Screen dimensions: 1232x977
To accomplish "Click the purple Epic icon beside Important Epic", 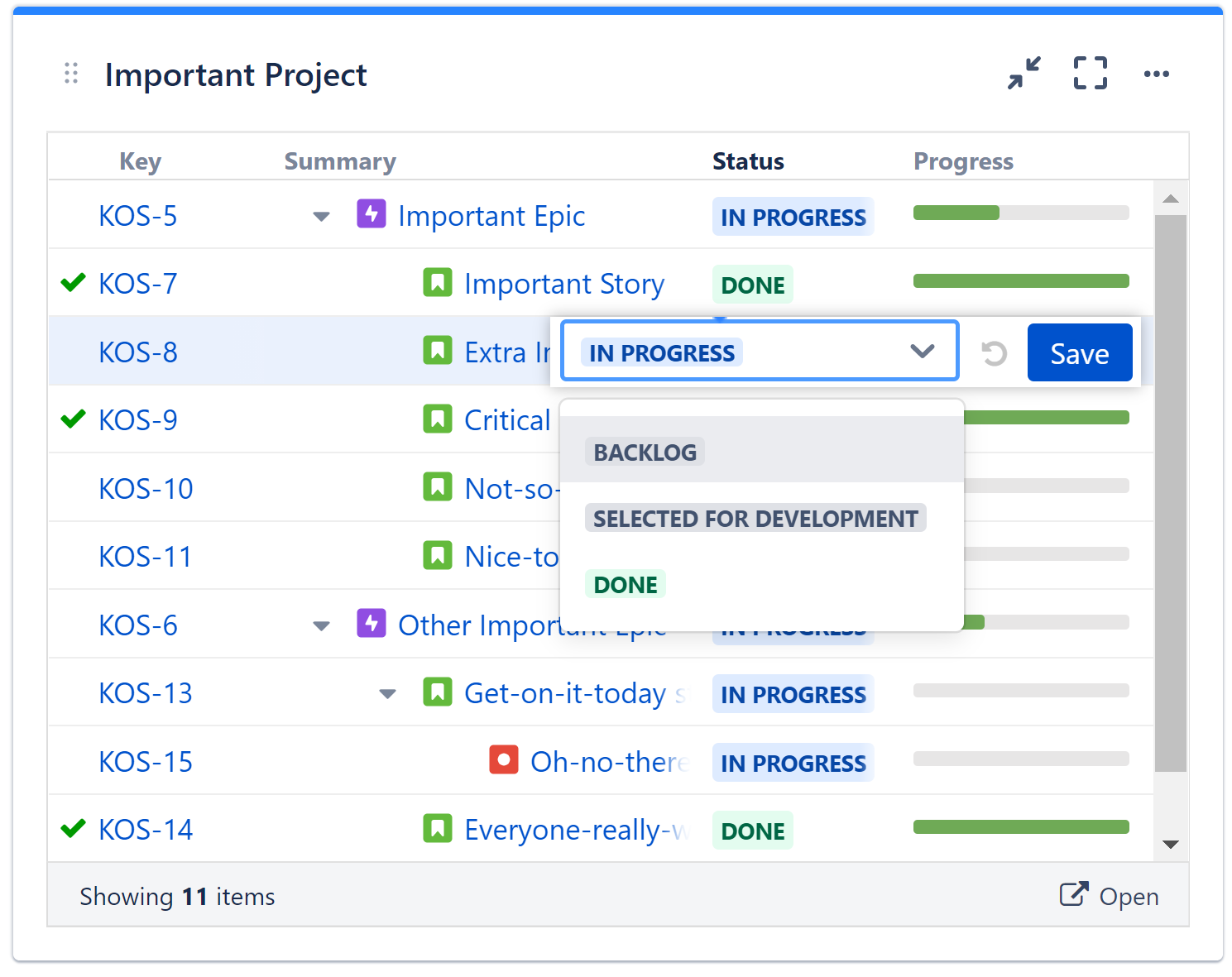I will pyautogui.click(x=371, y=214).
